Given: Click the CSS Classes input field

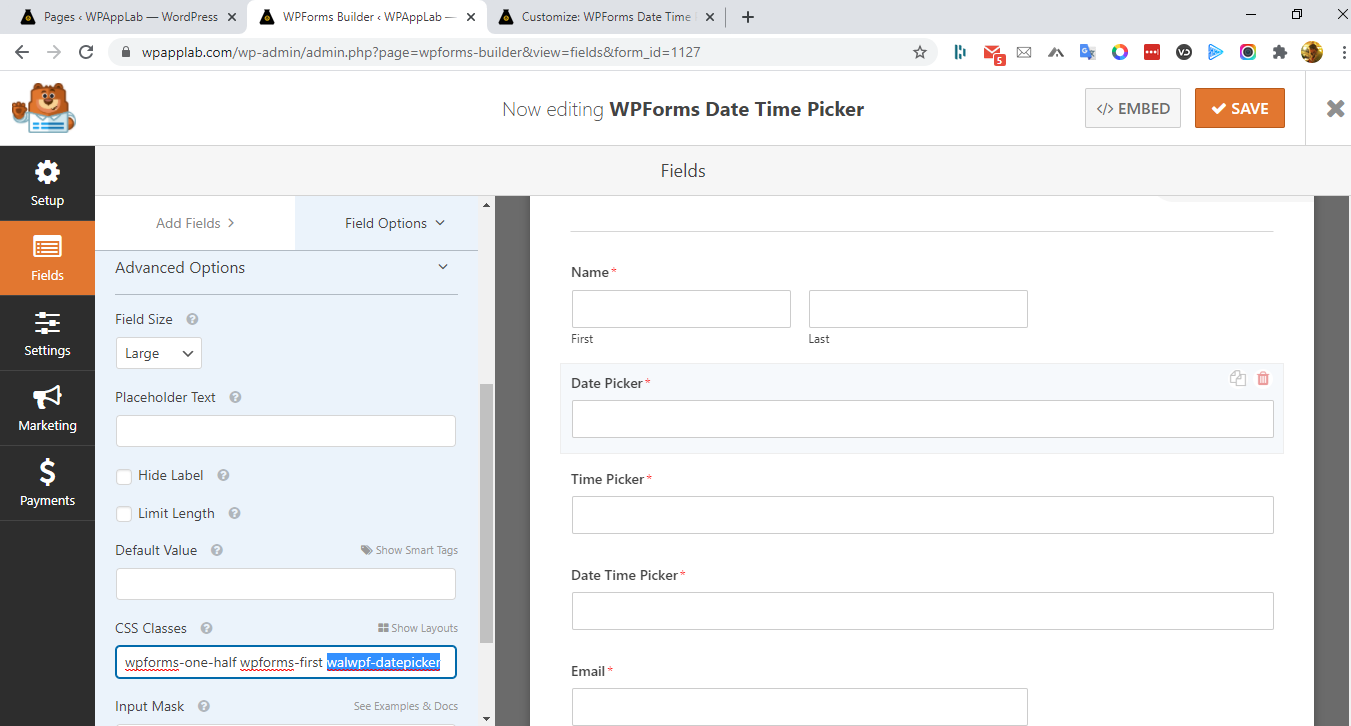Looking at the screenshot, I should (x=286, y=662).
